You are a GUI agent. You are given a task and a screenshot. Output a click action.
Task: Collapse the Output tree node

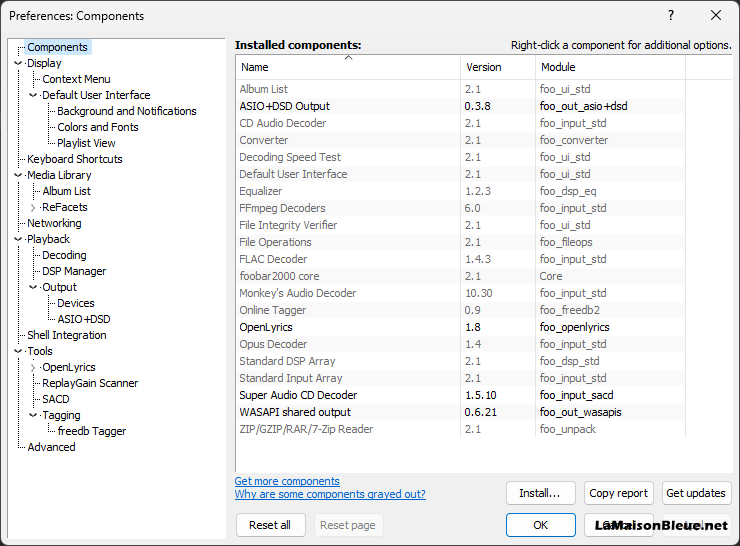click(33, 287)
